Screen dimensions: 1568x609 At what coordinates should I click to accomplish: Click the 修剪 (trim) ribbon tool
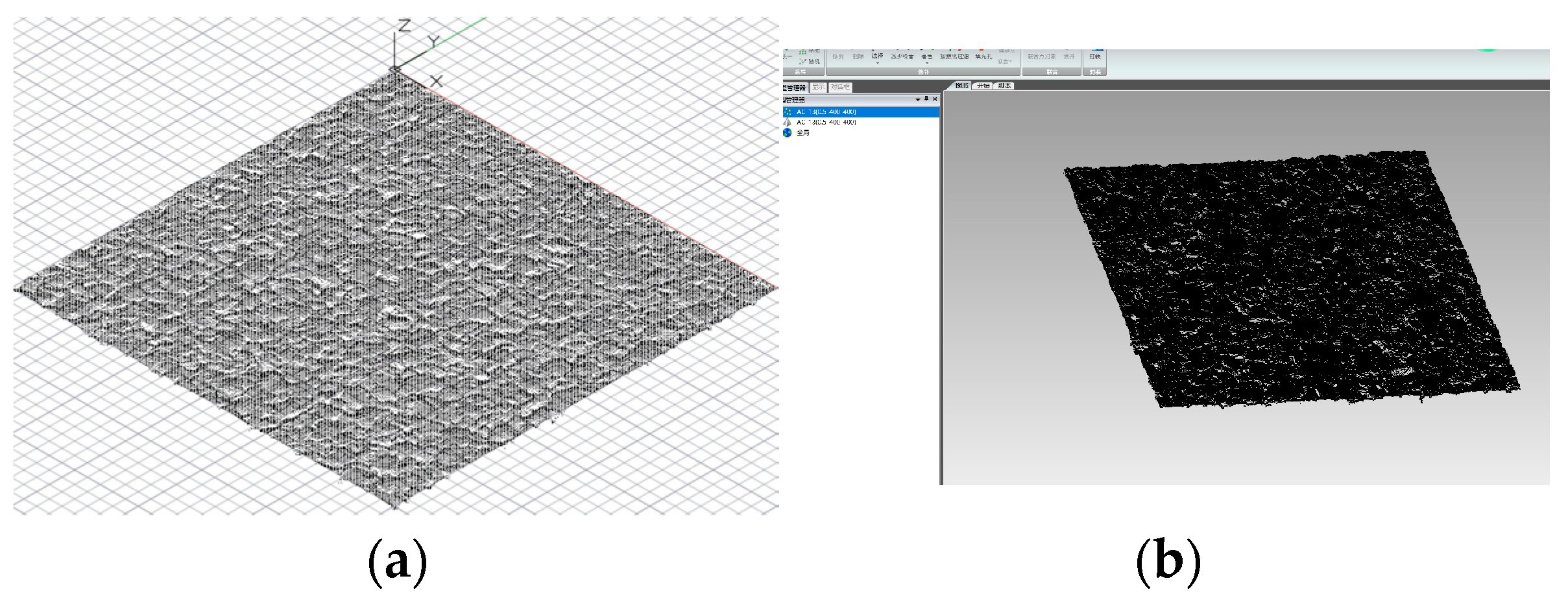[838, 56]
